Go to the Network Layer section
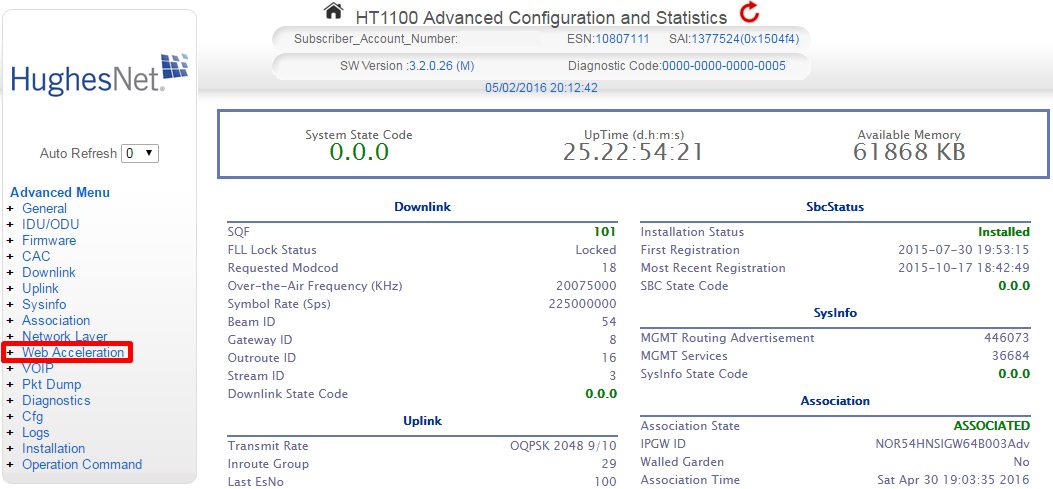 tap(64, 337)
